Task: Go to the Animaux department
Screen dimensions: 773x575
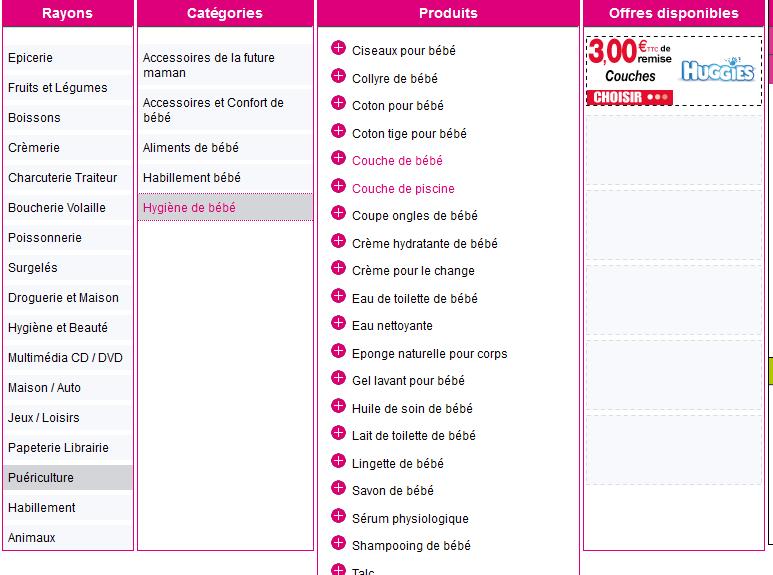Action: [x=32, y=537]
